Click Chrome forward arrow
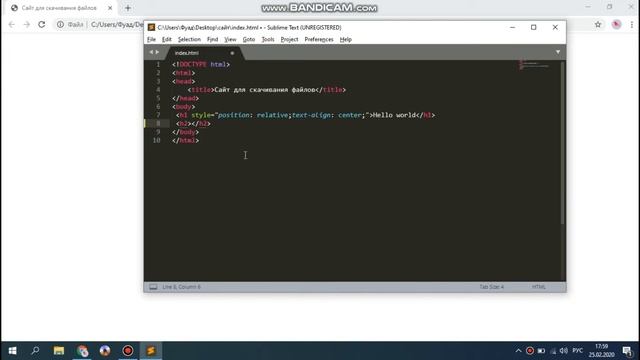 [27, 25]
